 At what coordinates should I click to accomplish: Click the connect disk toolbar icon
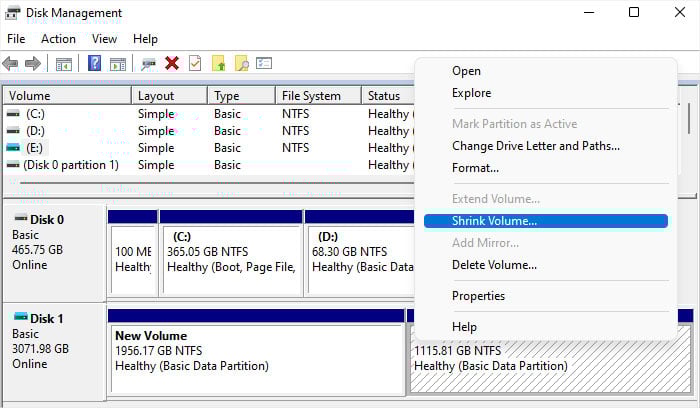pyautogui.click(x=148, y=64)
